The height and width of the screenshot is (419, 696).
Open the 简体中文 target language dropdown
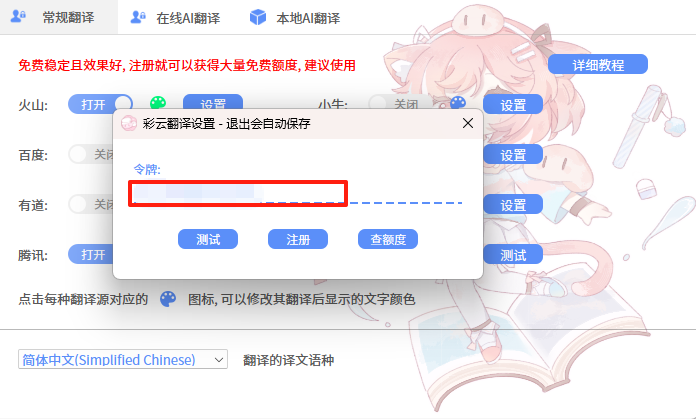click(123, 360)
